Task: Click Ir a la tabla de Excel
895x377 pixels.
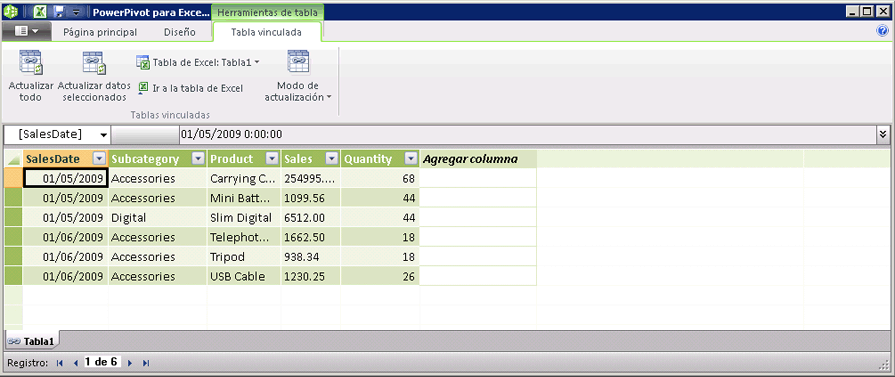Action: [x=191, y=88]
